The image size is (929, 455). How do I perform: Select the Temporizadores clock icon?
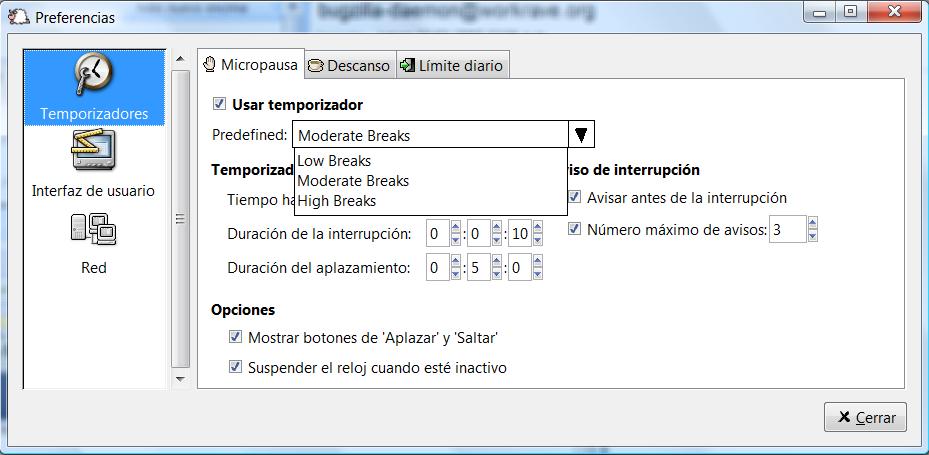pos(94,74)
